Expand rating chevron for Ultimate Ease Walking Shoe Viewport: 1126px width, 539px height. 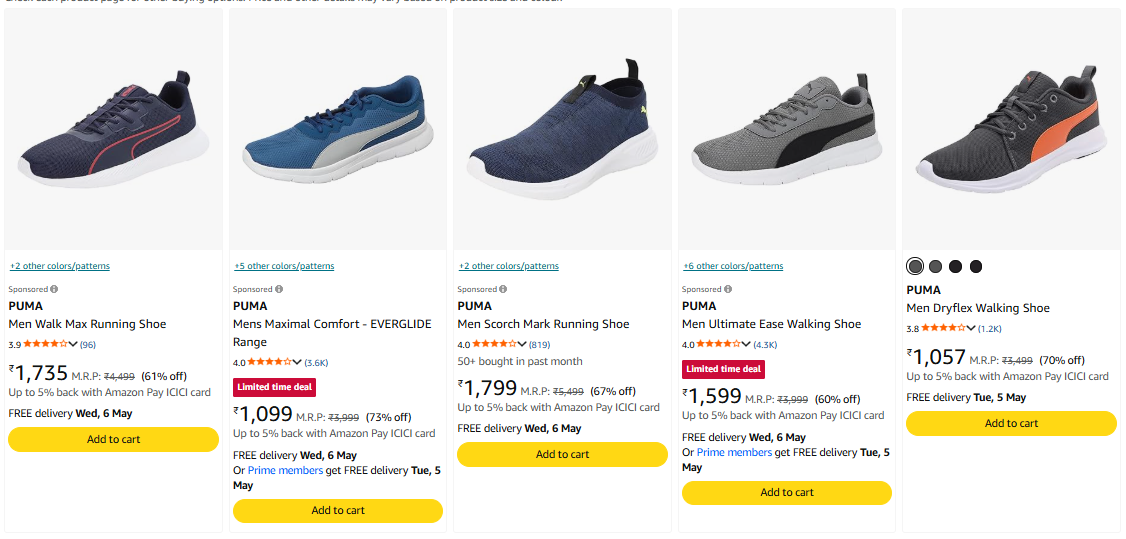coord(747,345)
